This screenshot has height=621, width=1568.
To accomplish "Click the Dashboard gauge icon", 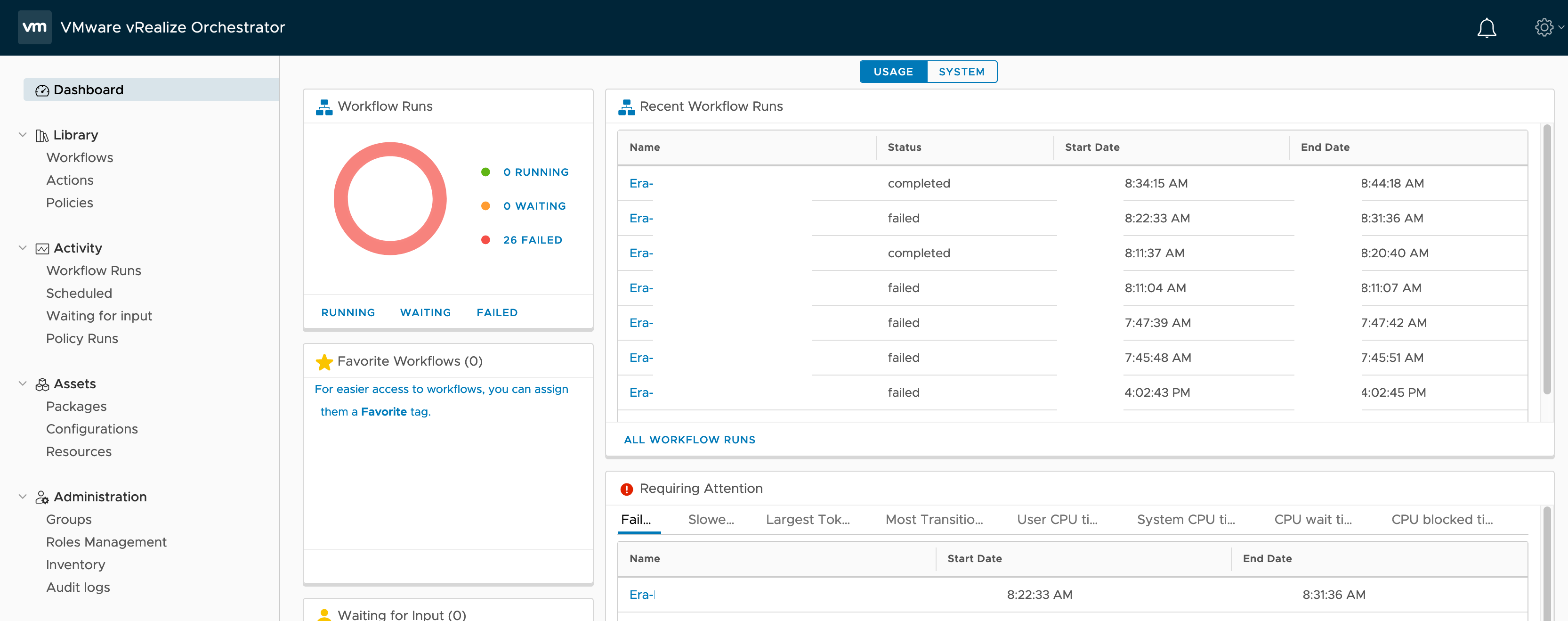I will point(42,90).
